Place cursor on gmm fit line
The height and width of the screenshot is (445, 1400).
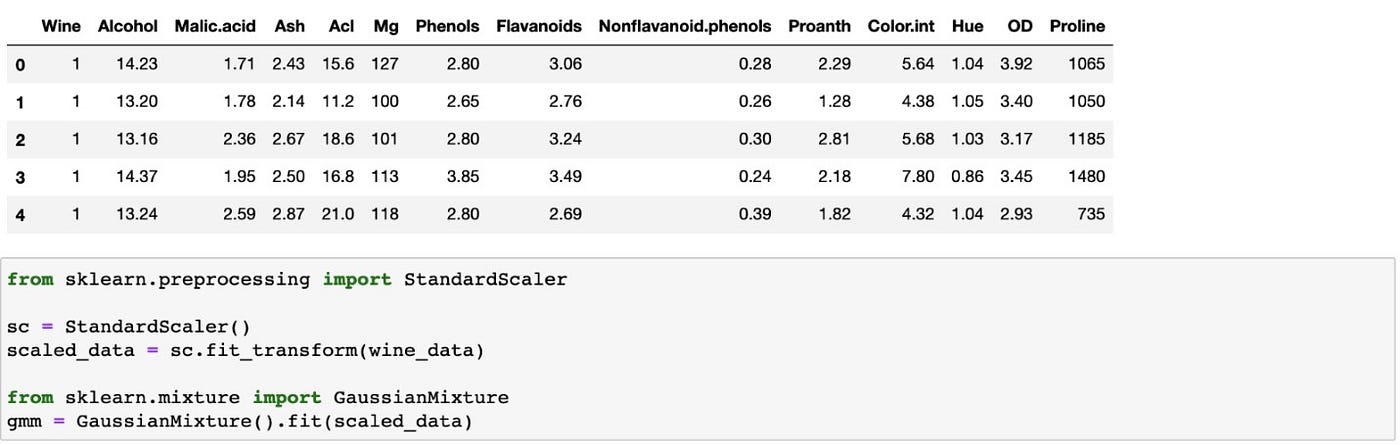(240, 421)
